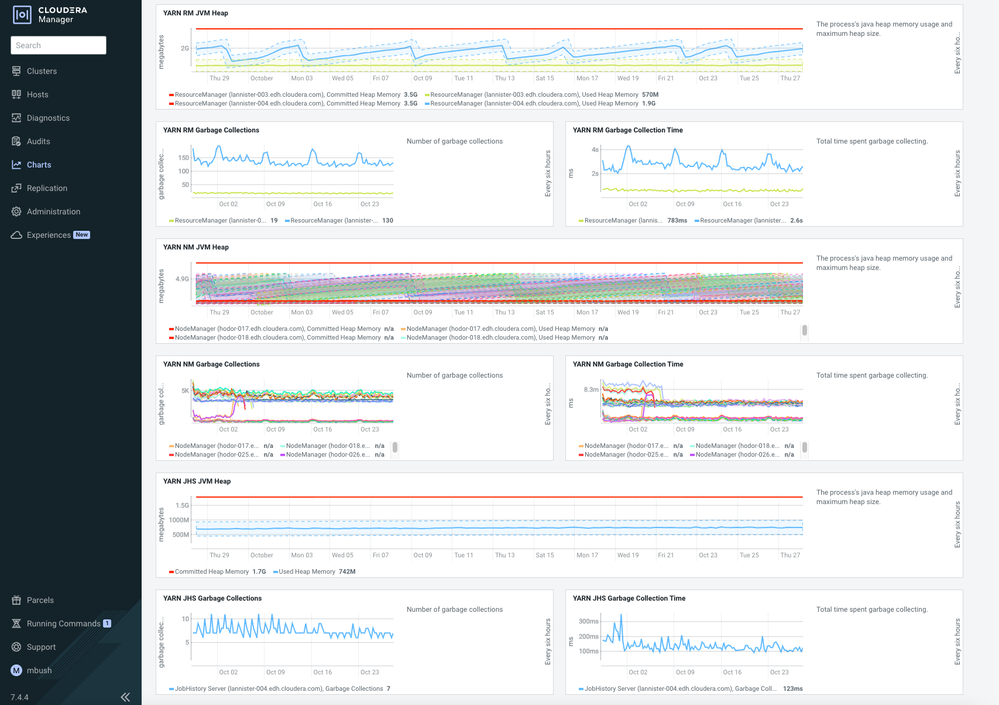
Task: Open the Administration menu
Action: tap(54, 211)
